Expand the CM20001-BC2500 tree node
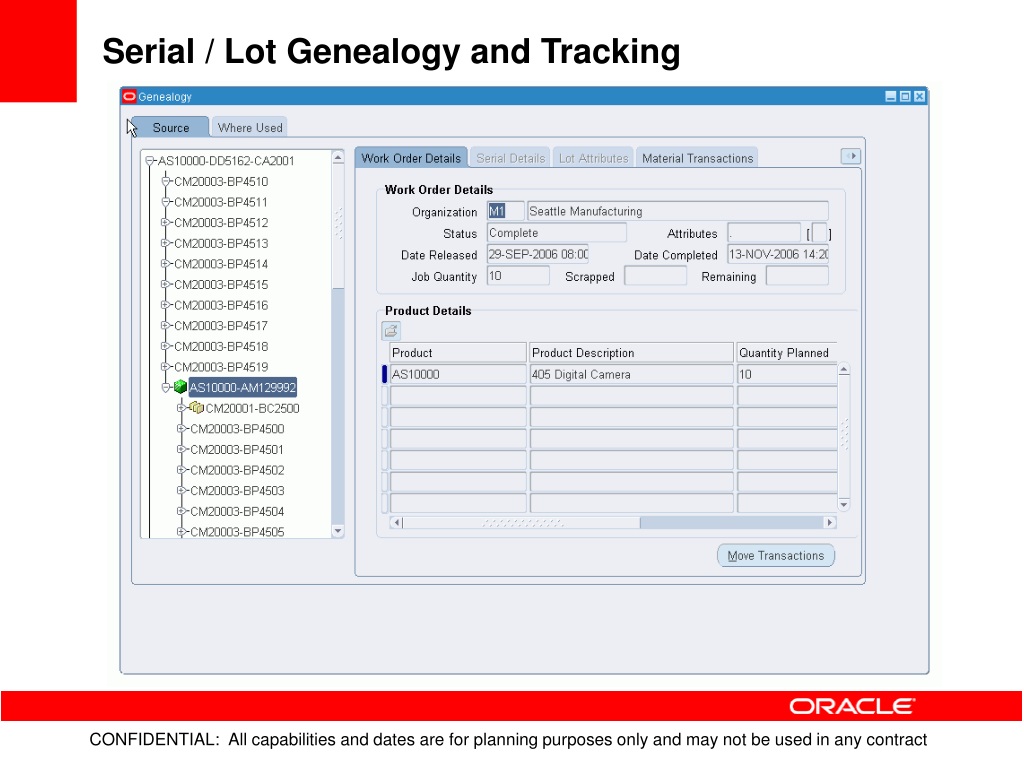The image size is (1024, 768). coord(181,408)
